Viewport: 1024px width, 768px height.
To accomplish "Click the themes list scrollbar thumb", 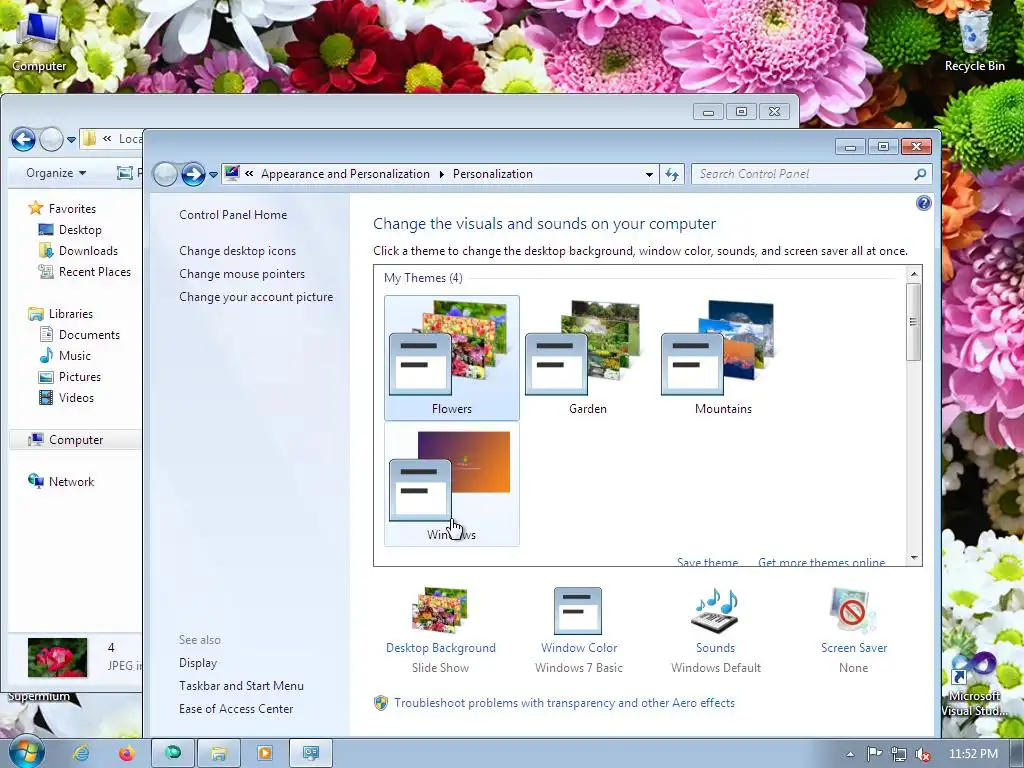I will (x=914, y=321).
